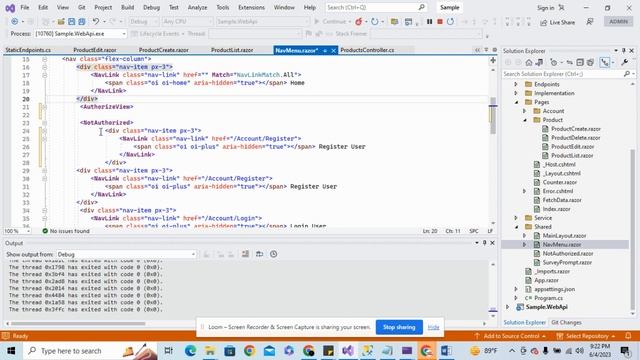Click Collapse All icon in Solution Explorer
This screenshot has height=360, width=640.
click(580, 62)
